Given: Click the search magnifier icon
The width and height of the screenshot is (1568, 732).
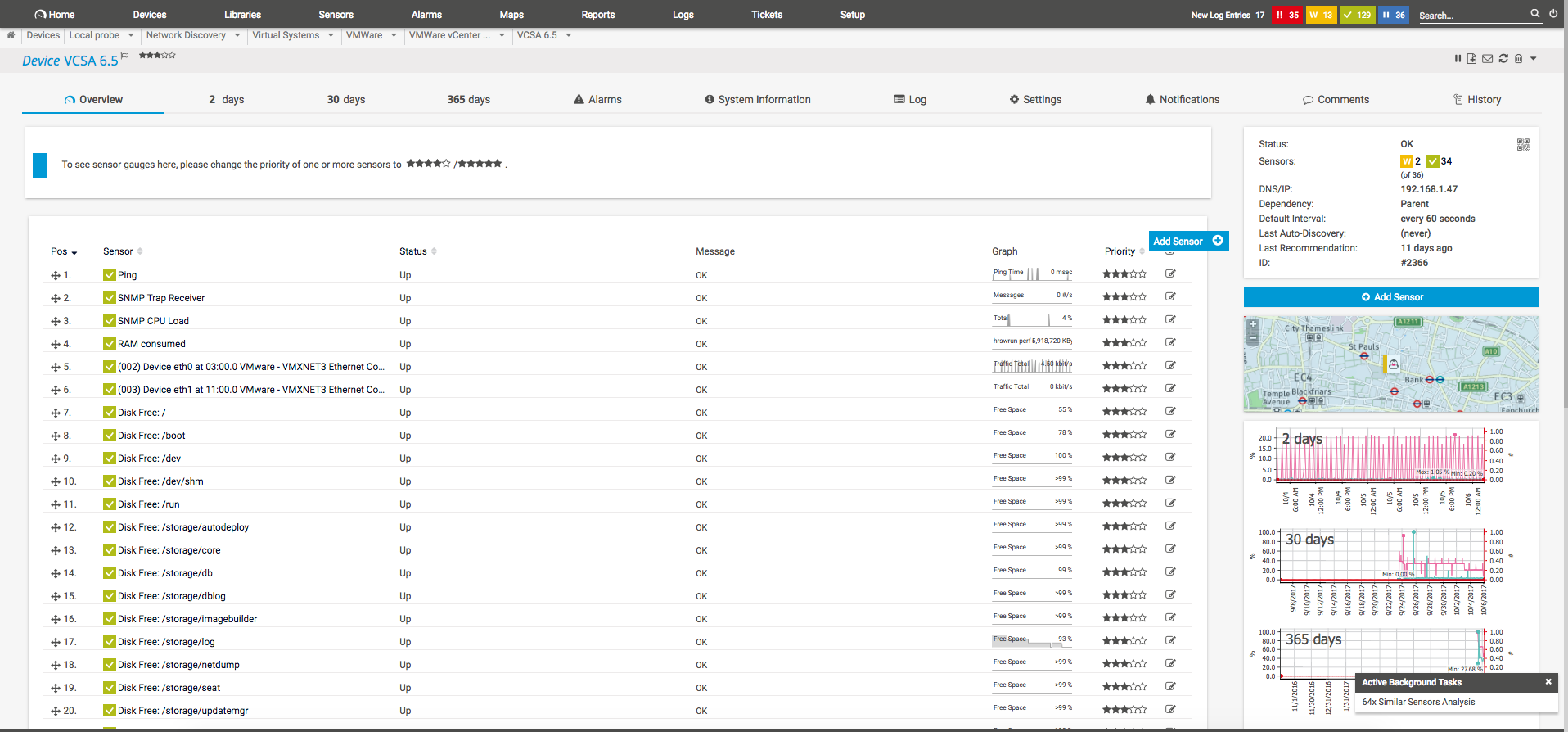Looking at the screenshot, I should point(1535,14).
